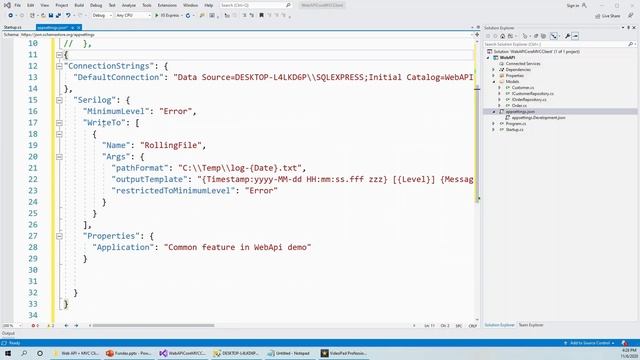The width and height of the screenshot is (640, 360).
Task: Go to previous issue arrow in editor footer
Action: tap(67, 326)
